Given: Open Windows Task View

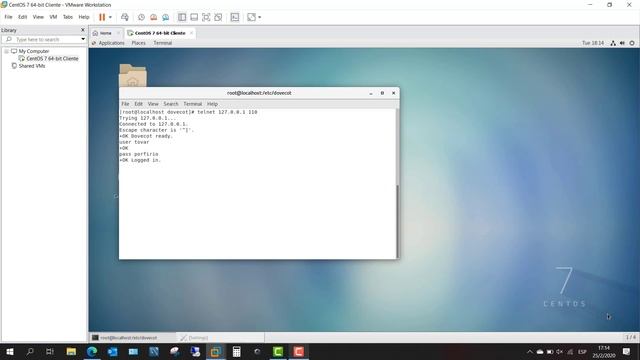Looking at the screenshot, I should click(x=50, y=351).
